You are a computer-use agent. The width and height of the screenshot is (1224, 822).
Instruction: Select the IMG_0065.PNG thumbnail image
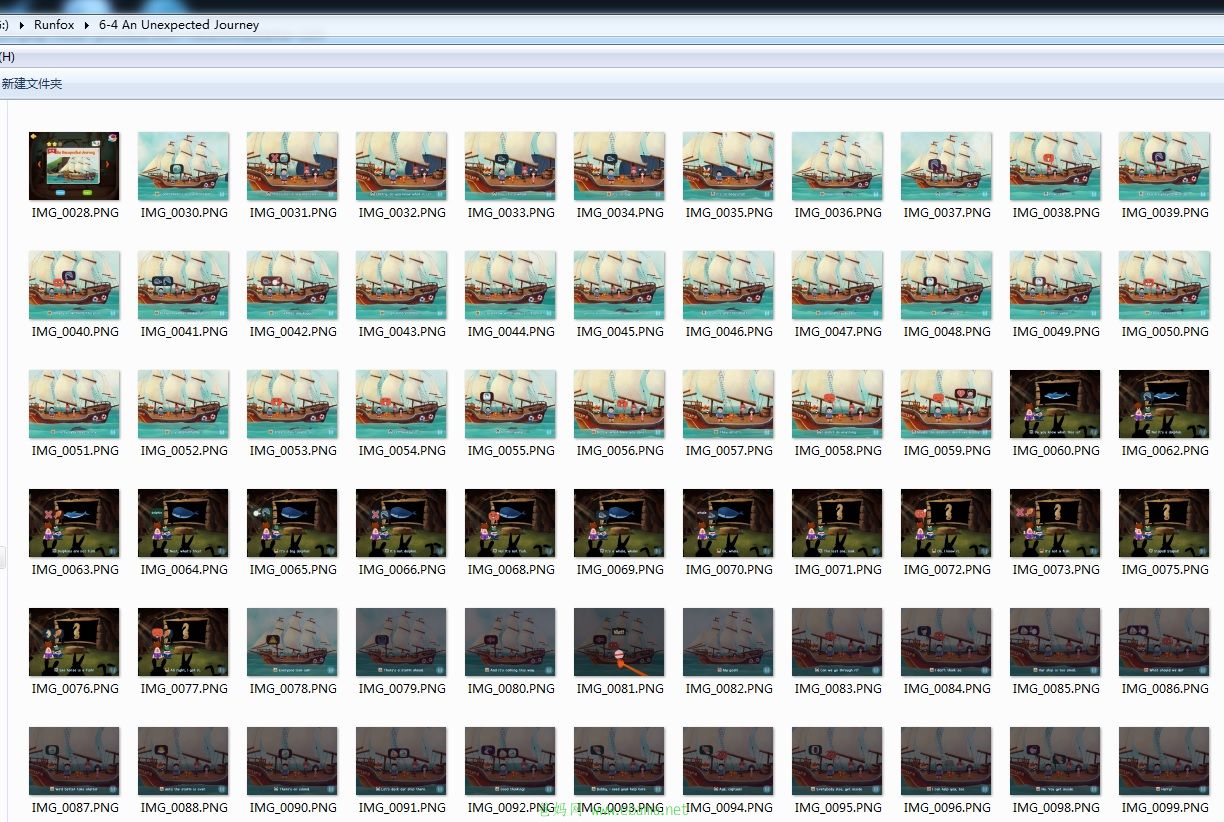point(292,523)
